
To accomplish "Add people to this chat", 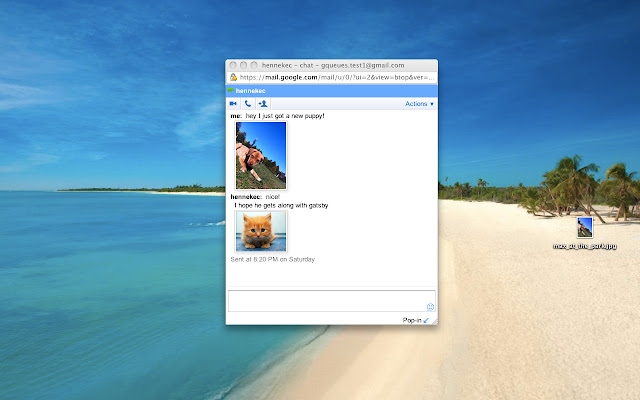I will [262, 103].
